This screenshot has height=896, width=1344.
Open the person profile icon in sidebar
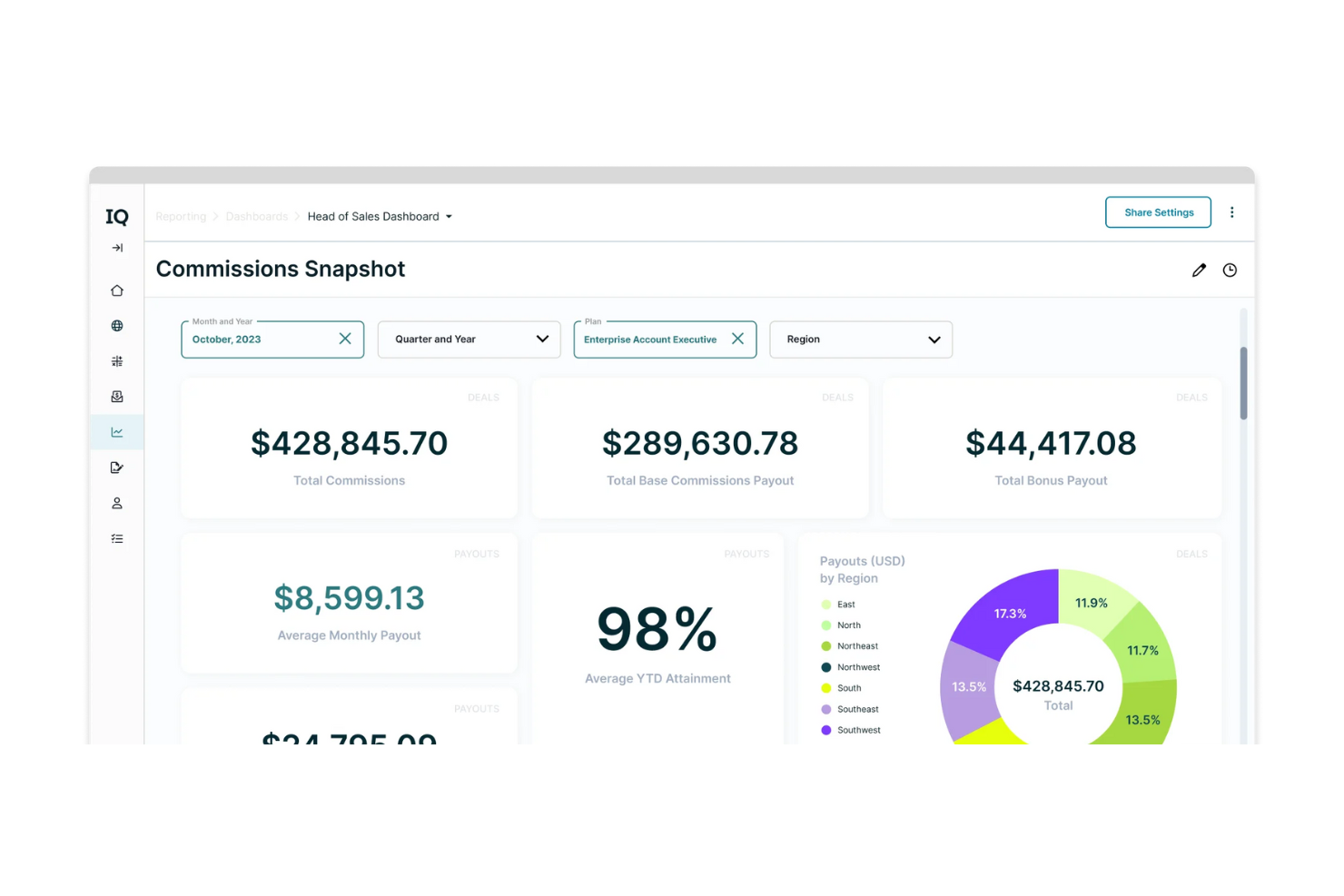coord(116,502)
